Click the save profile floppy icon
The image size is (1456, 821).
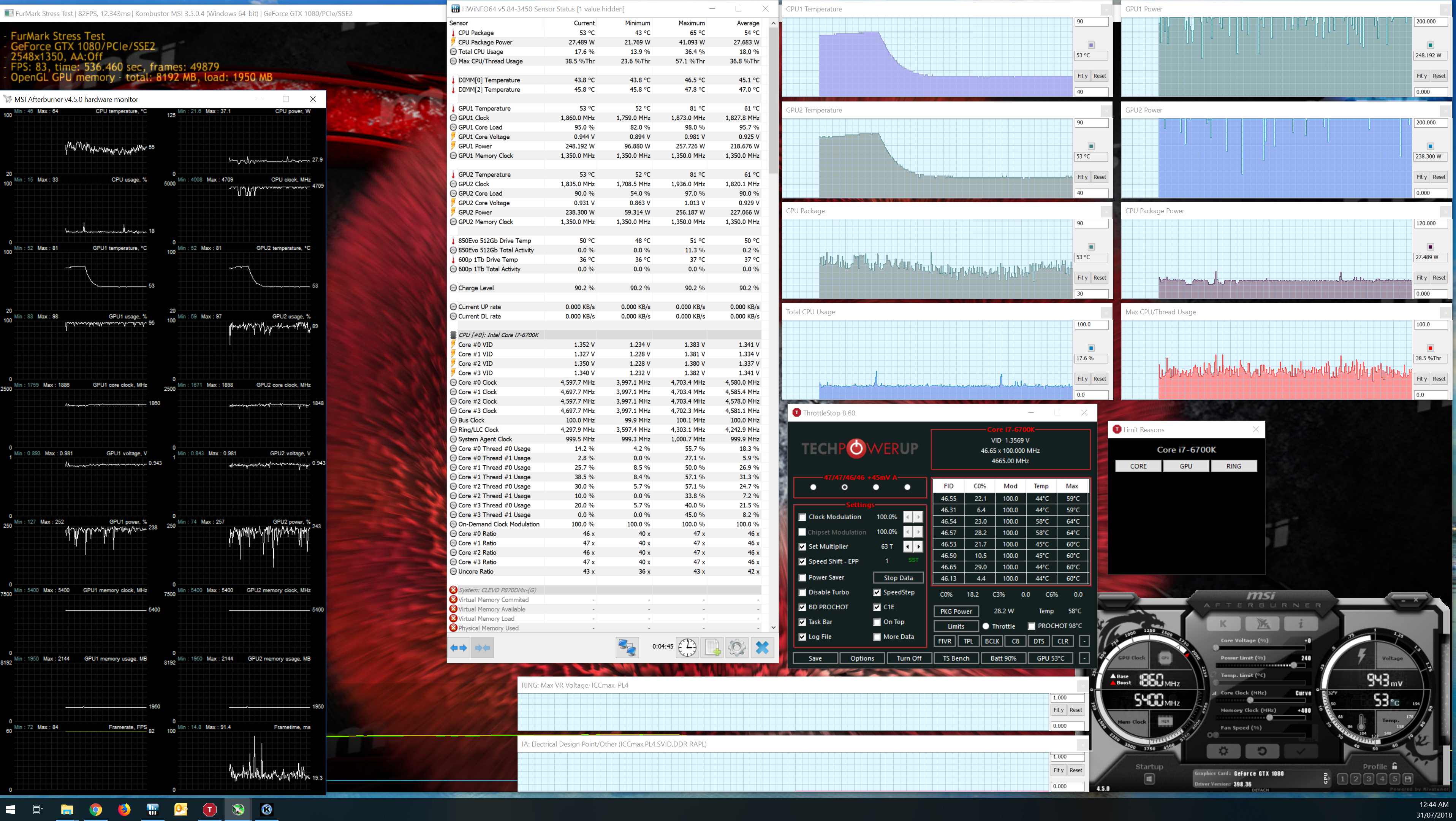[x=1408, y=778]
